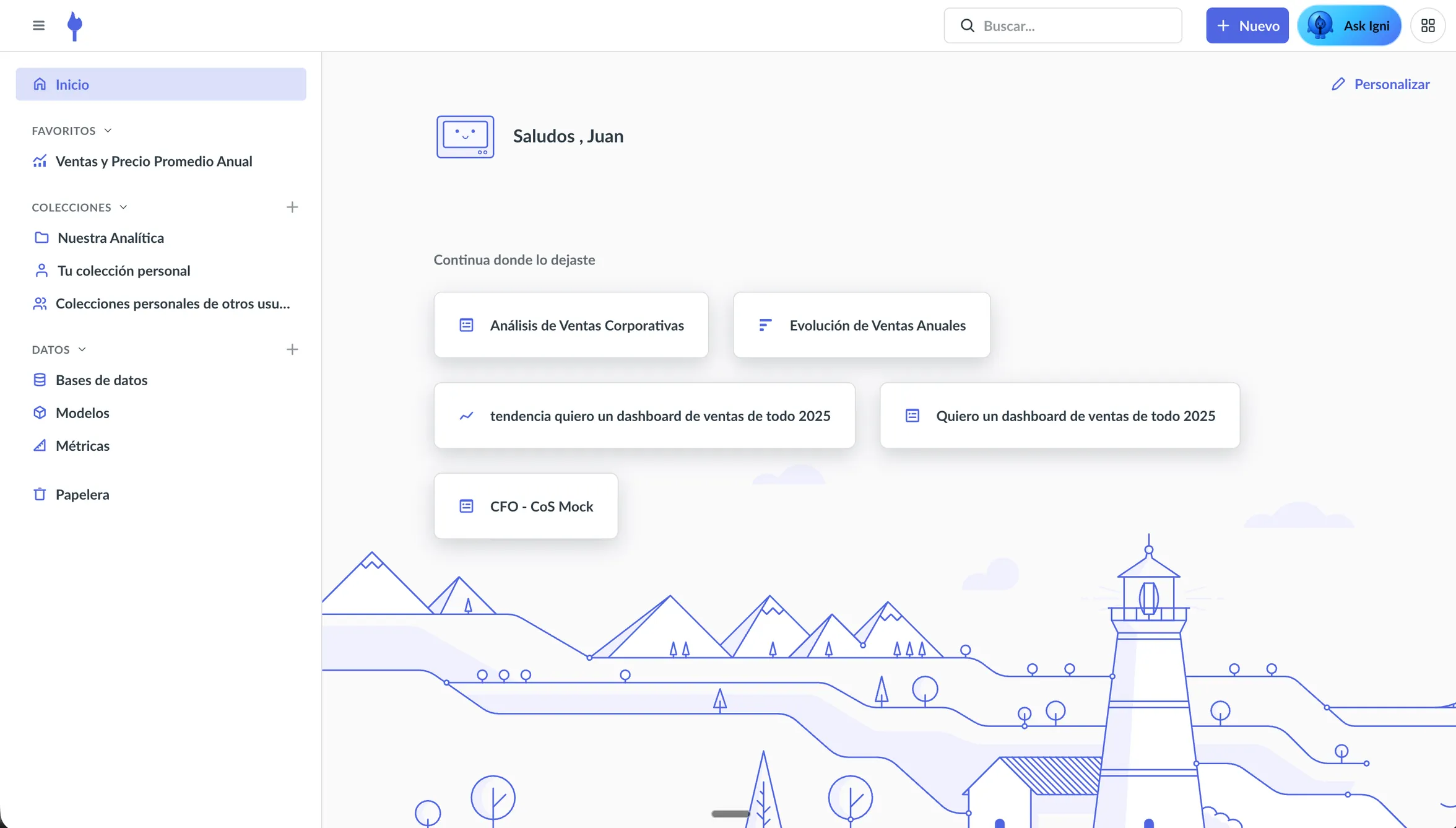Focus the Buscar search field

1063,25
